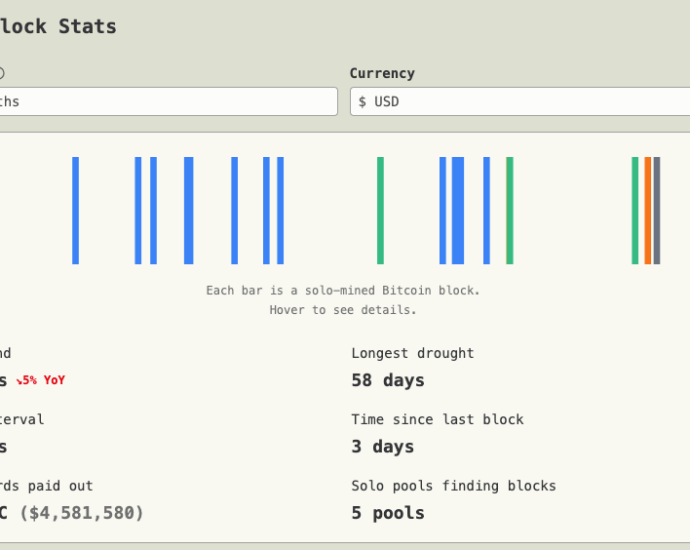
Task: Click the orange block bar in chart
Action: (648, 210)
